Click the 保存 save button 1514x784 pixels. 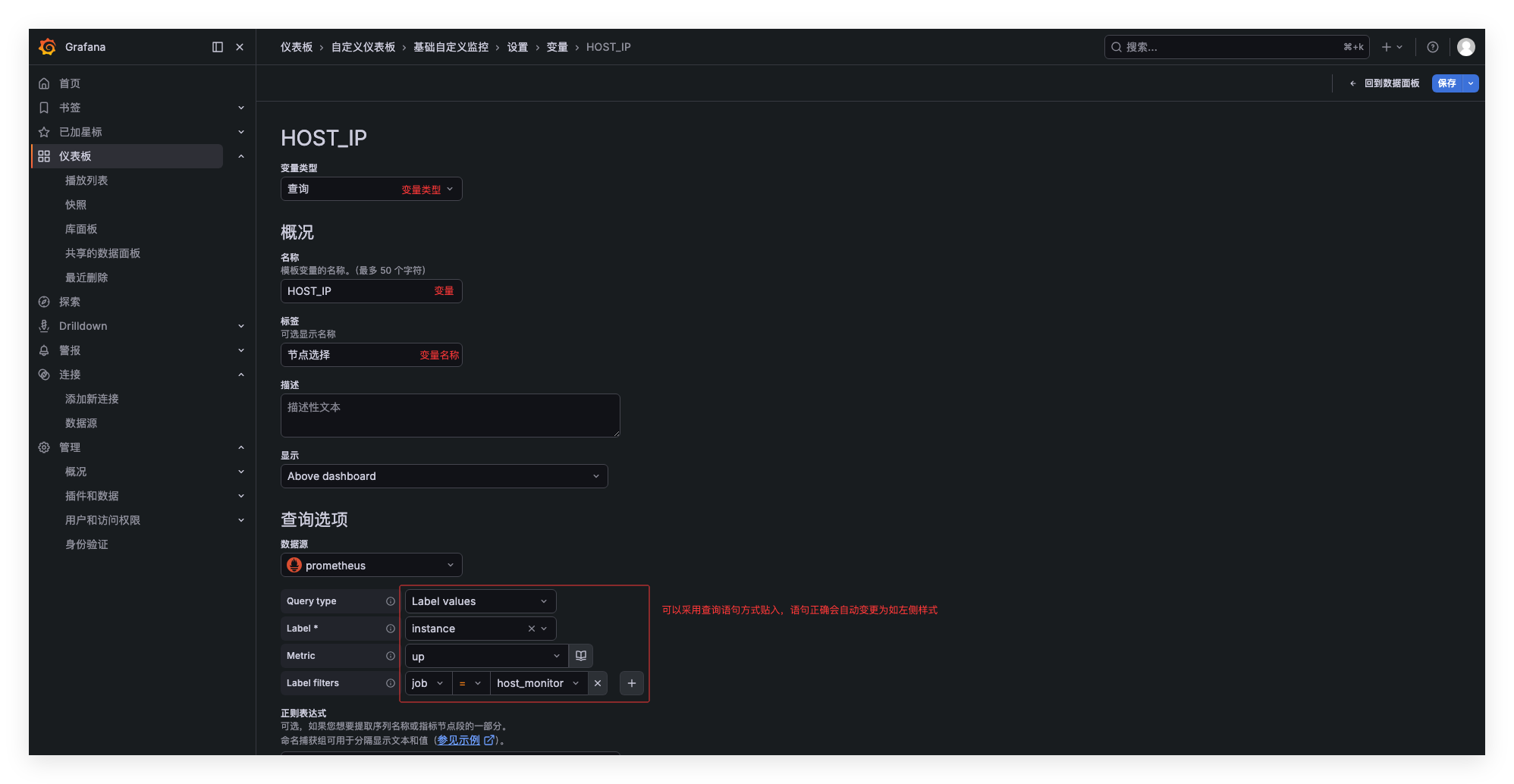click(x=1447, y=83)
